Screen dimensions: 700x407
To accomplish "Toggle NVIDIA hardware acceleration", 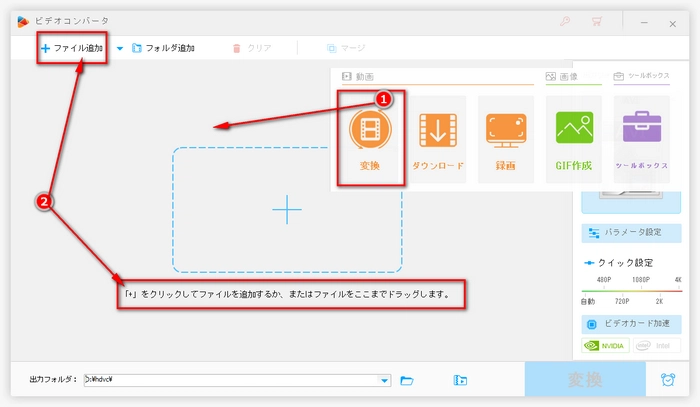I will (x=604, y=346).
